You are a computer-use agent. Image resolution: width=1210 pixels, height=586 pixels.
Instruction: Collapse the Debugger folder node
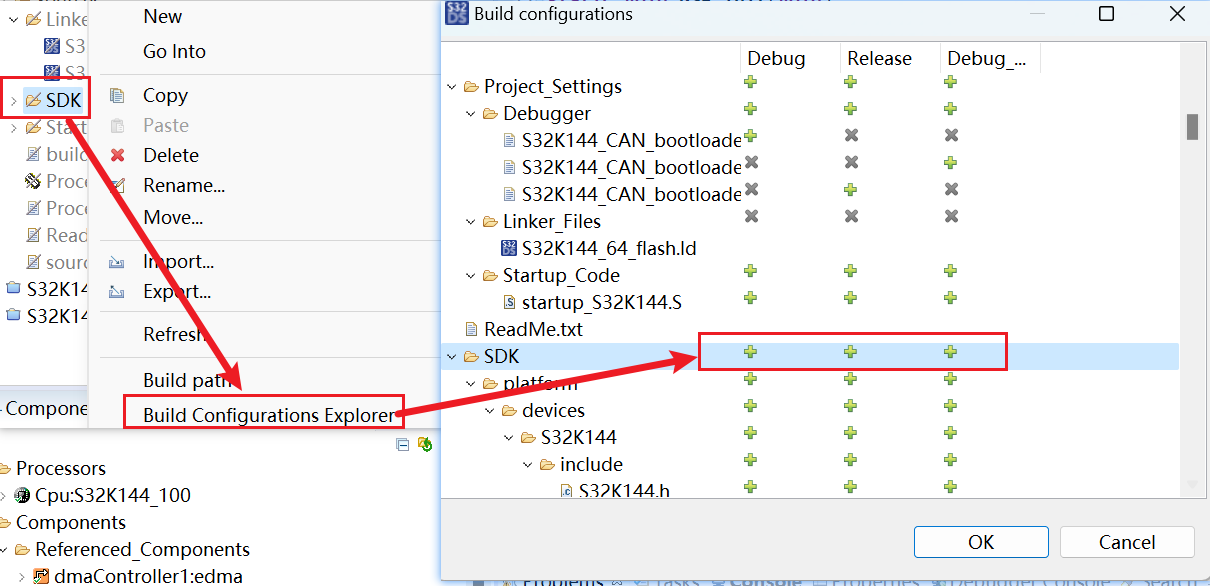point(469,113)
